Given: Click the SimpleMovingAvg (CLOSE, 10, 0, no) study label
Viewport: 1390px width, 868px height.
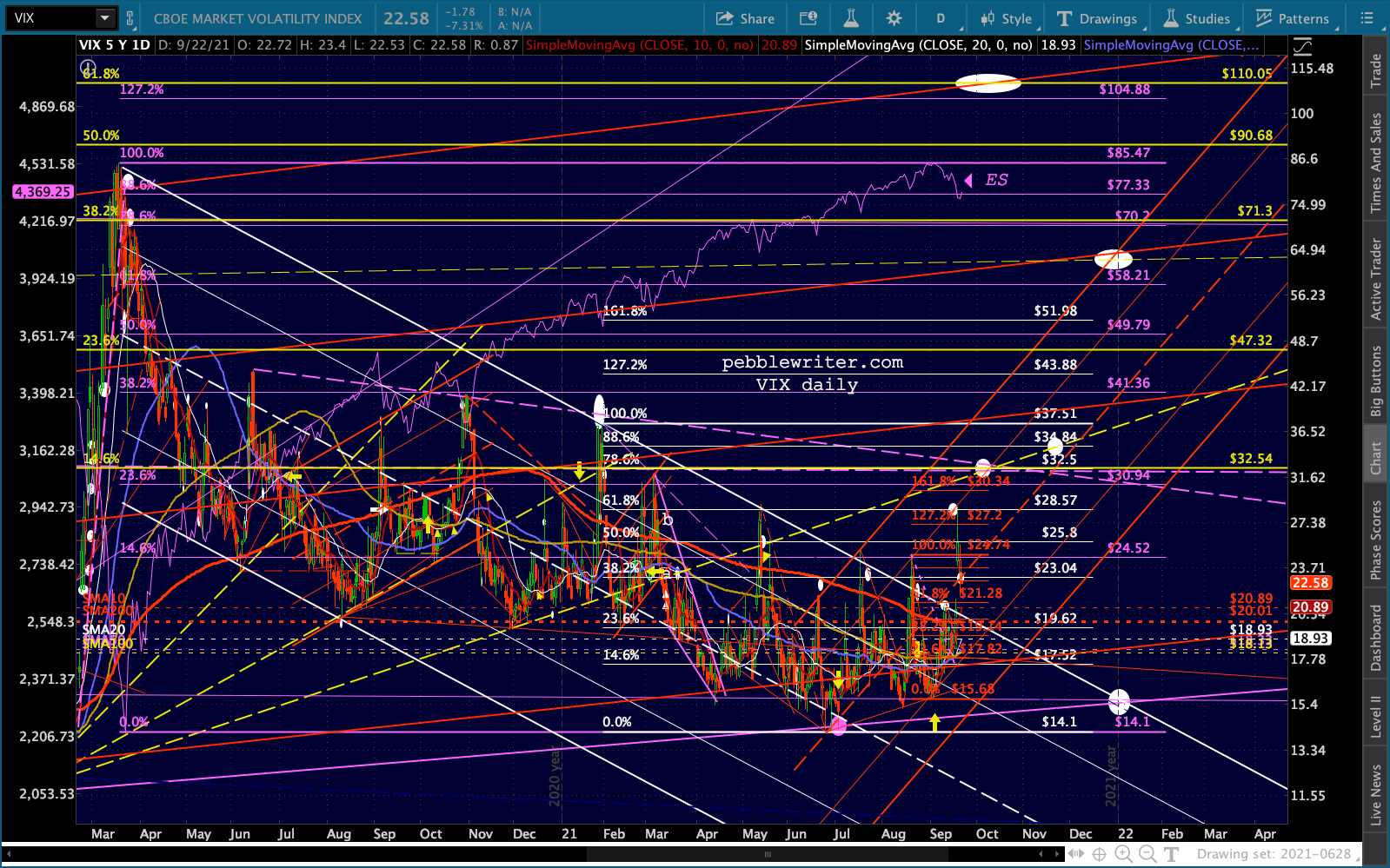Looking at the screenshot, I should pyautogui.click(x=640, y=45).
